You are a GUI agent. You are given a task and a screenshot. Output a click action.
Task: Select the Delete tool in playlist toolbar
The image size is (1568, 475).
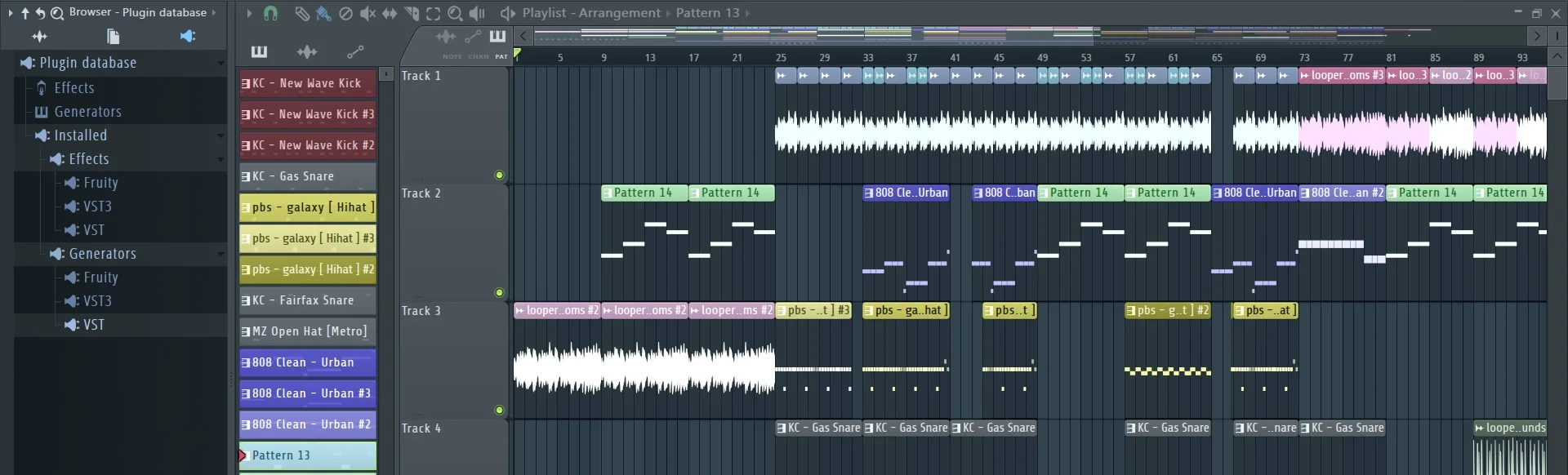click(345, 13)
